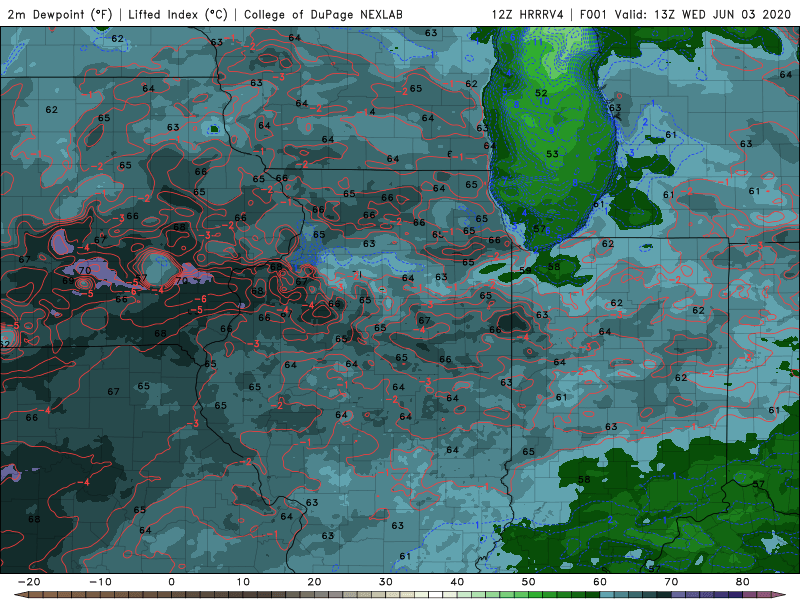This screenshot has width=800, height=600.
Task: Click the '50' color scale label
Action: [529, 582]
